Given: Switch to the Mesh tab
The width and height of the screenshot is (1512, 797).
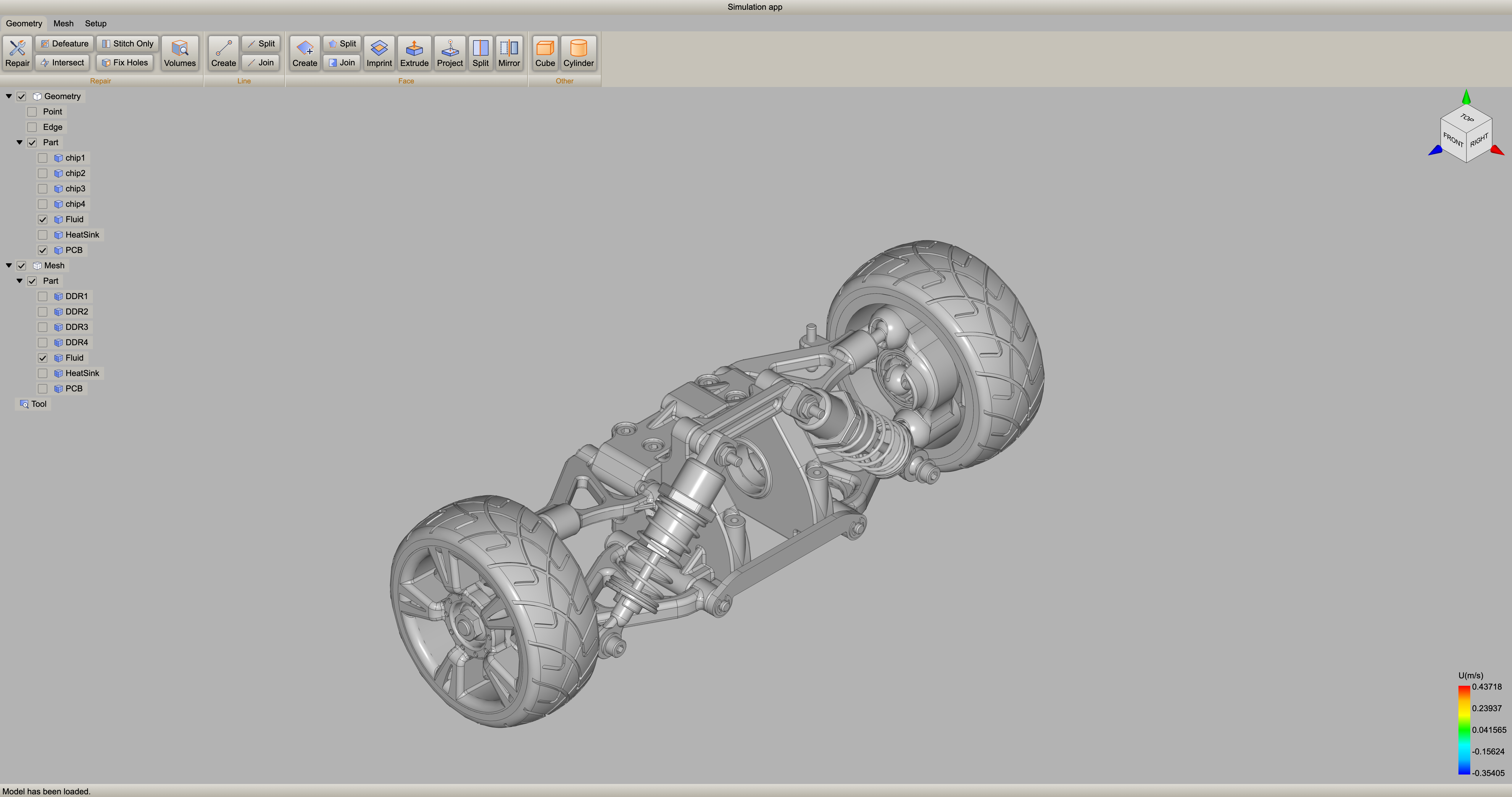Looking at the screenshot, I should [x=63, y=23].
